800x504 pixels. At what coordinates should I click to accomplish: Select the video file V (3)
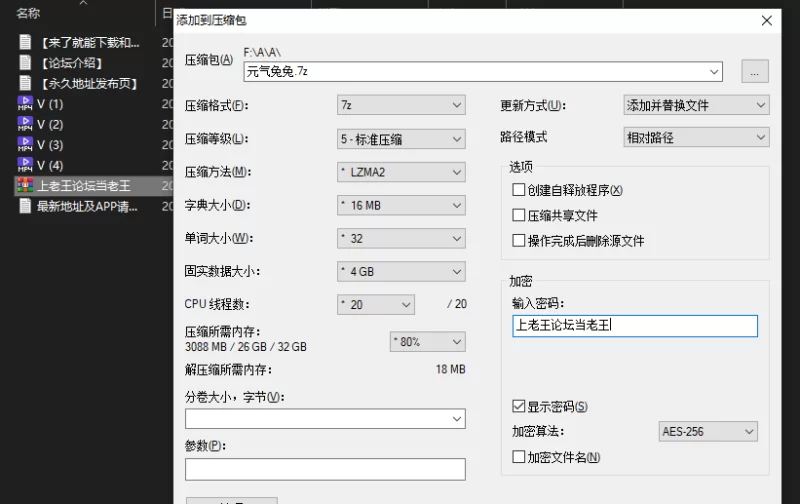pos(50,145)
